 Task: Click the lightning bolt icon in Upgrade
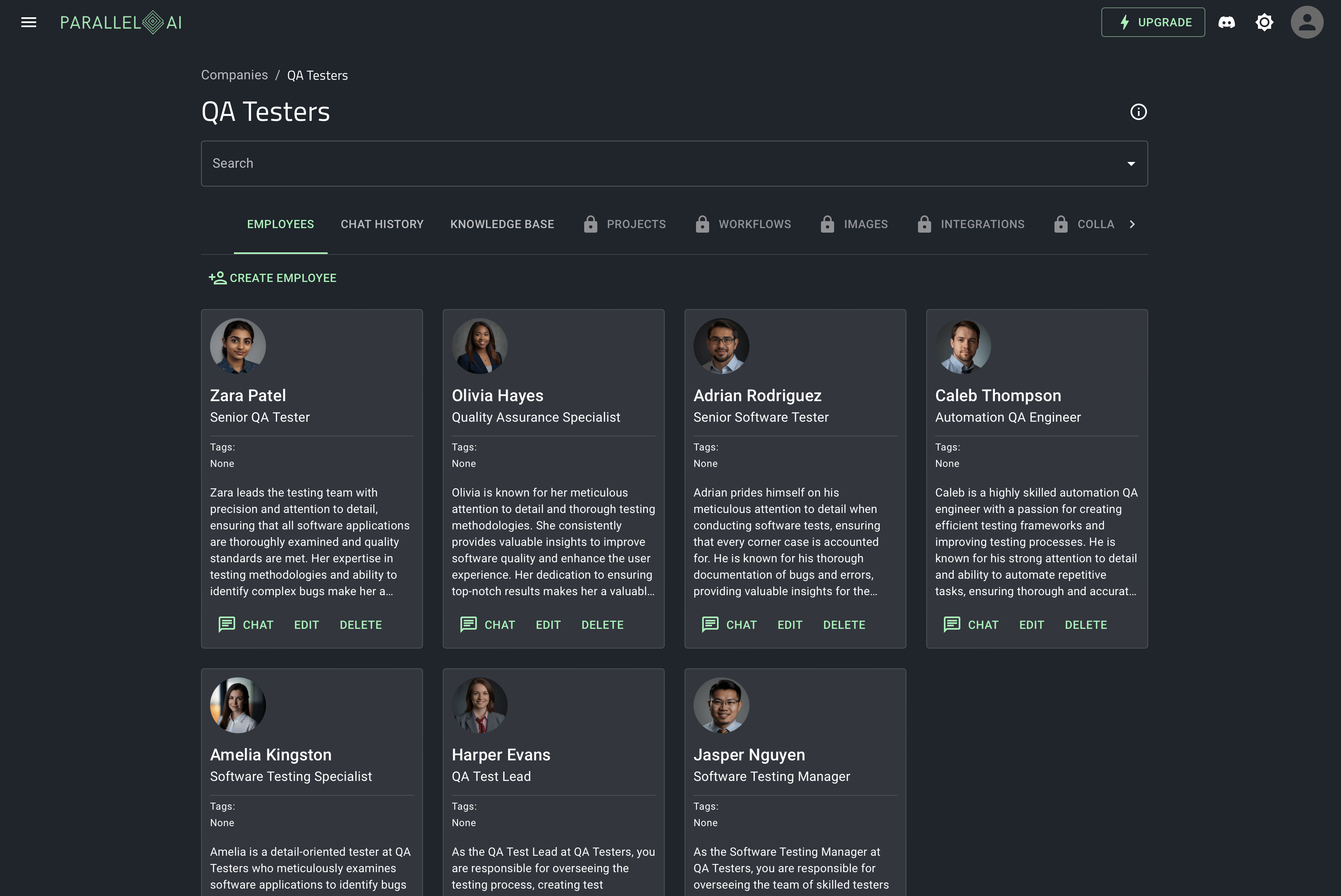click(x=1124, y=22)
